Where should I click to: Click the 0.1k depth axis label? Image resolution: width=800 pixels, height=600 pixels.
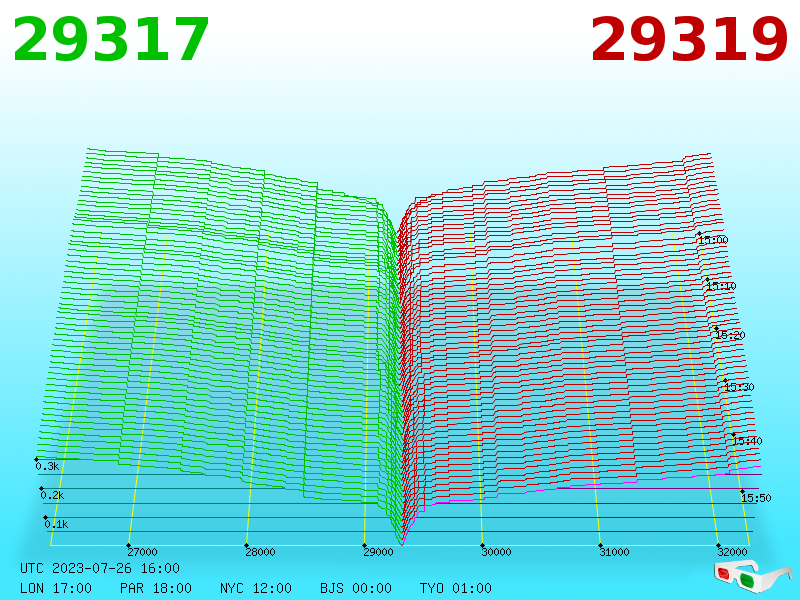coord(56,524)
